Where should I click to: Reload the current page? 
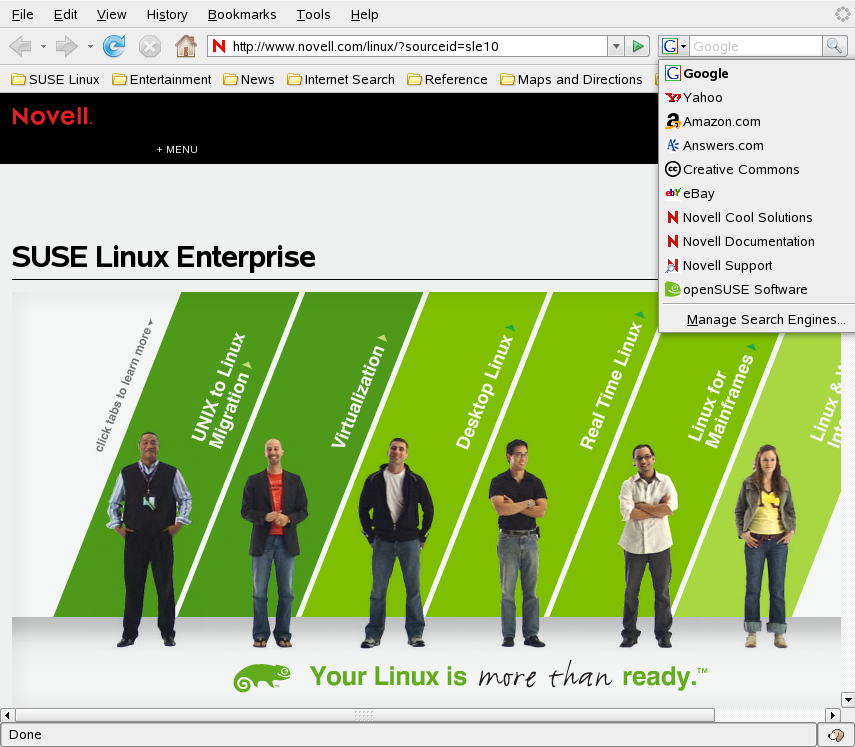point(114,46)
